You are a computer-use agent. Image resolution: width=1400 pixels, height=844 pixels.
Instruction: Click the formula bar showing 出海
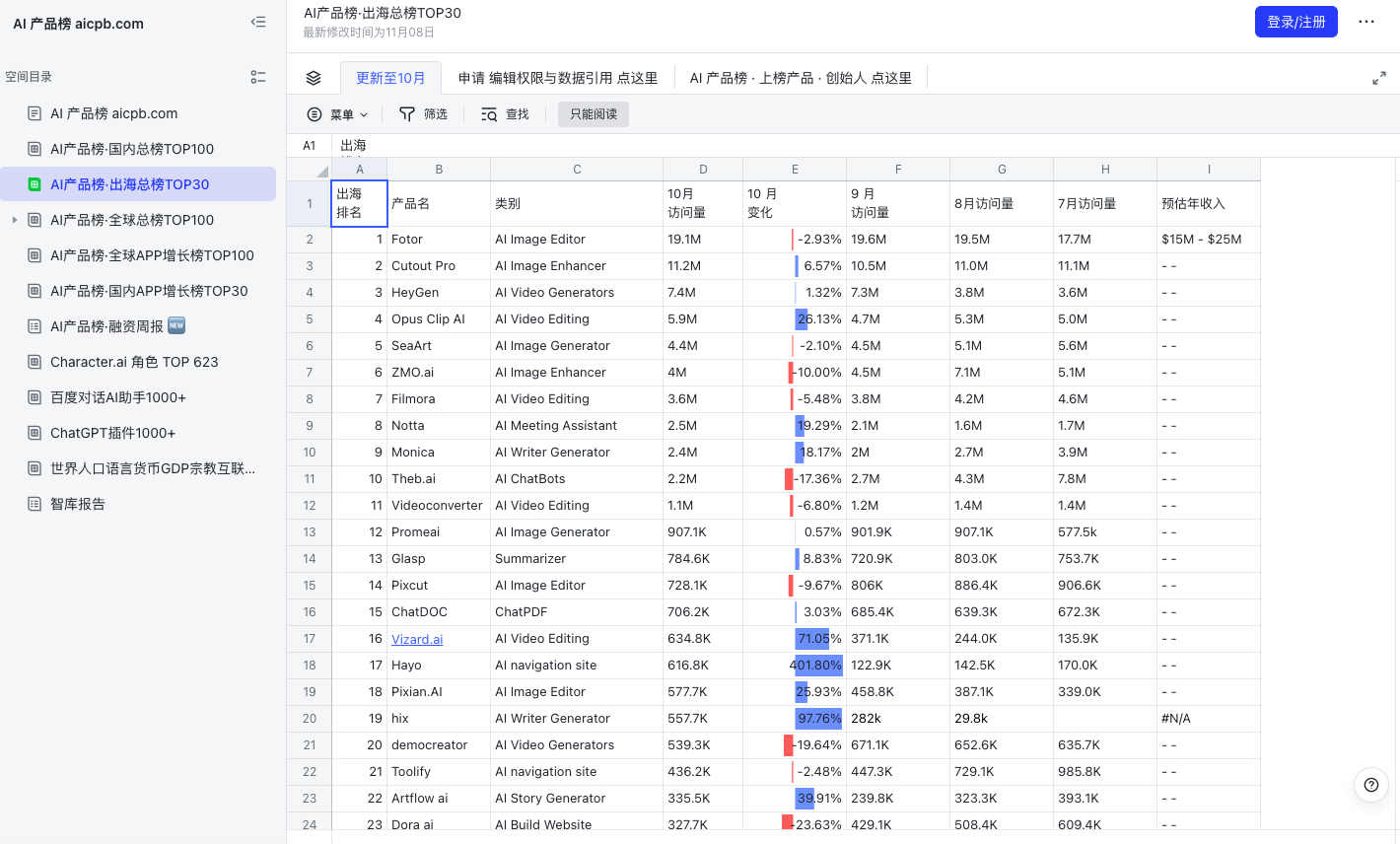coord(866,145)
